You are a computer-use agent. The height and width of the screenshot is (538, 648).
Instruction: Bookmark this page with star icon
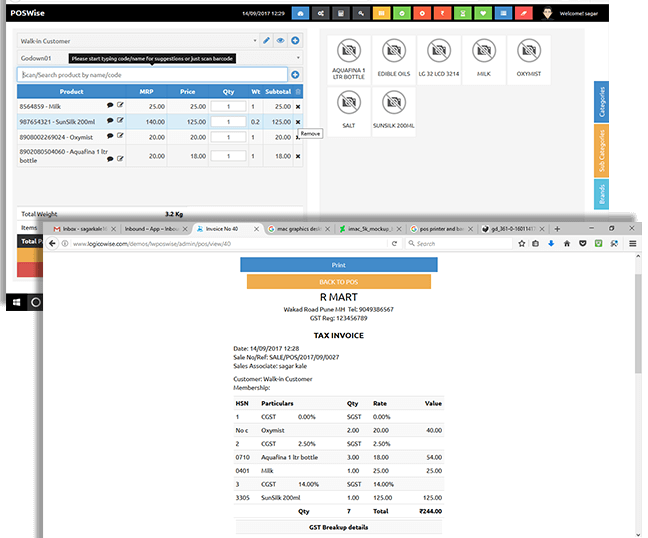[x=522, y=244]
